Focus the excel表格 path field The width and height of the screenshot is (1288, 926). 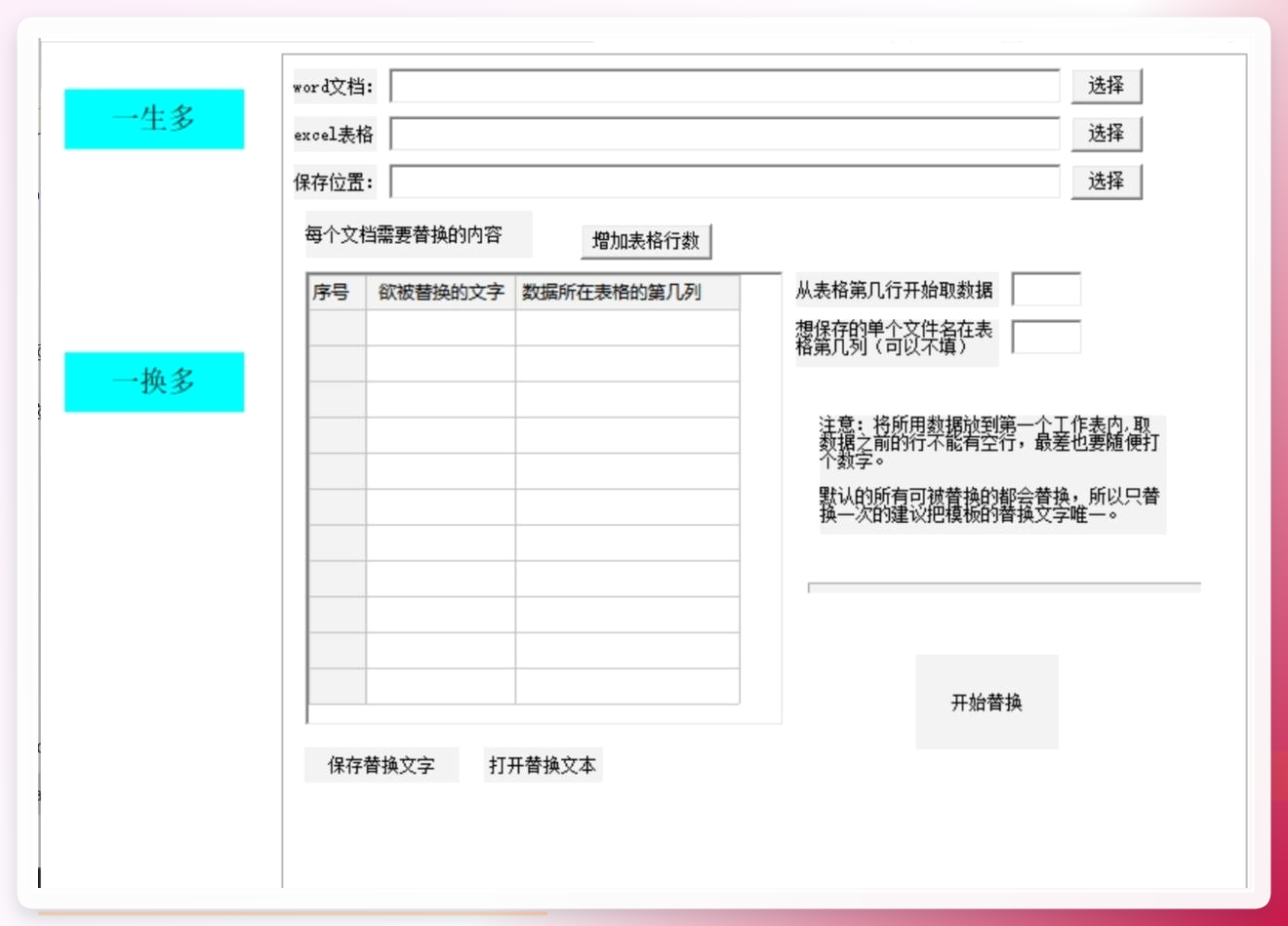click(x=725, y=134)
